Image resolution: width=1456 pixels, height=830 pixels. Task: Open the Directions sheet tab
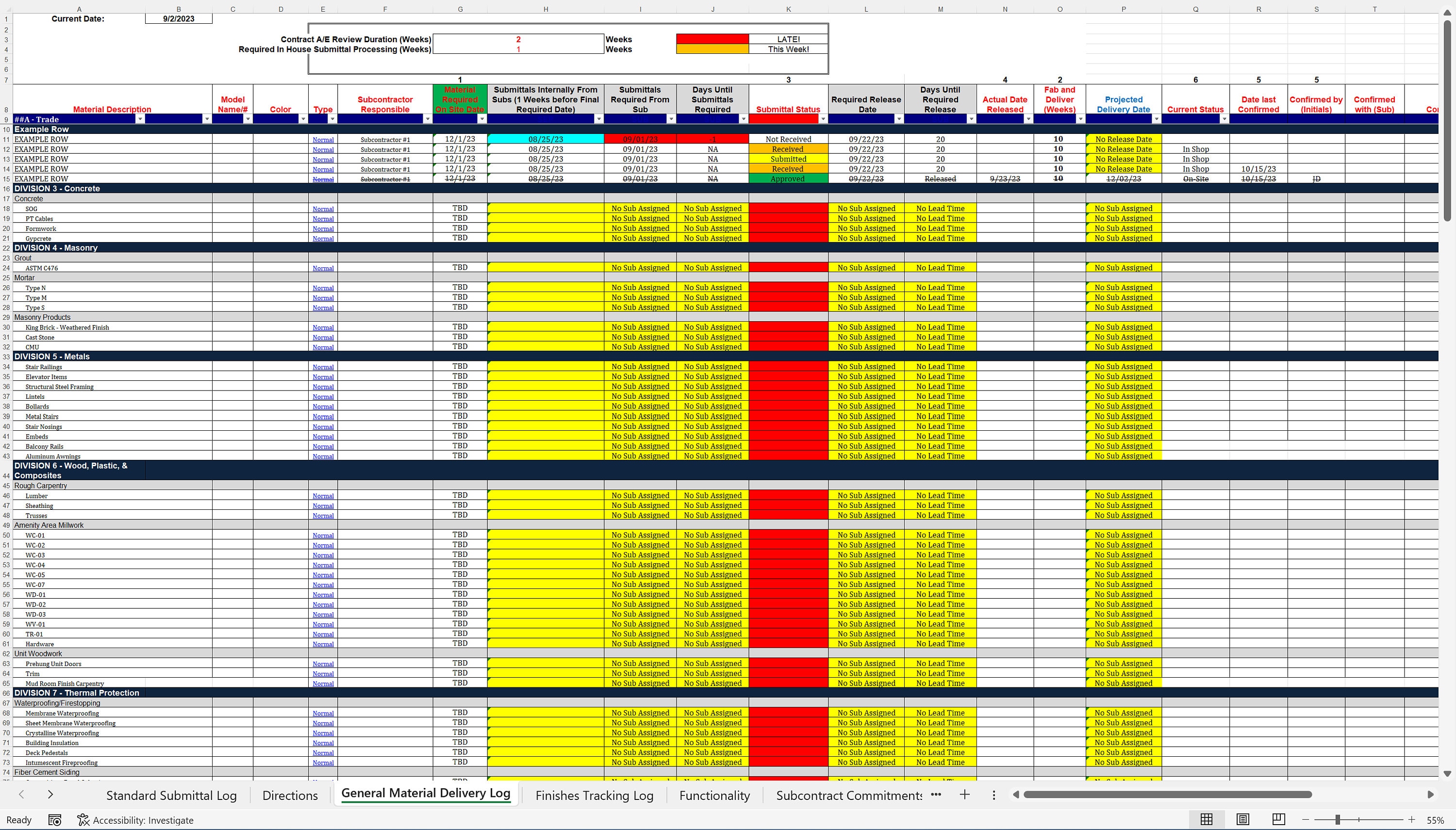[290, 795]
